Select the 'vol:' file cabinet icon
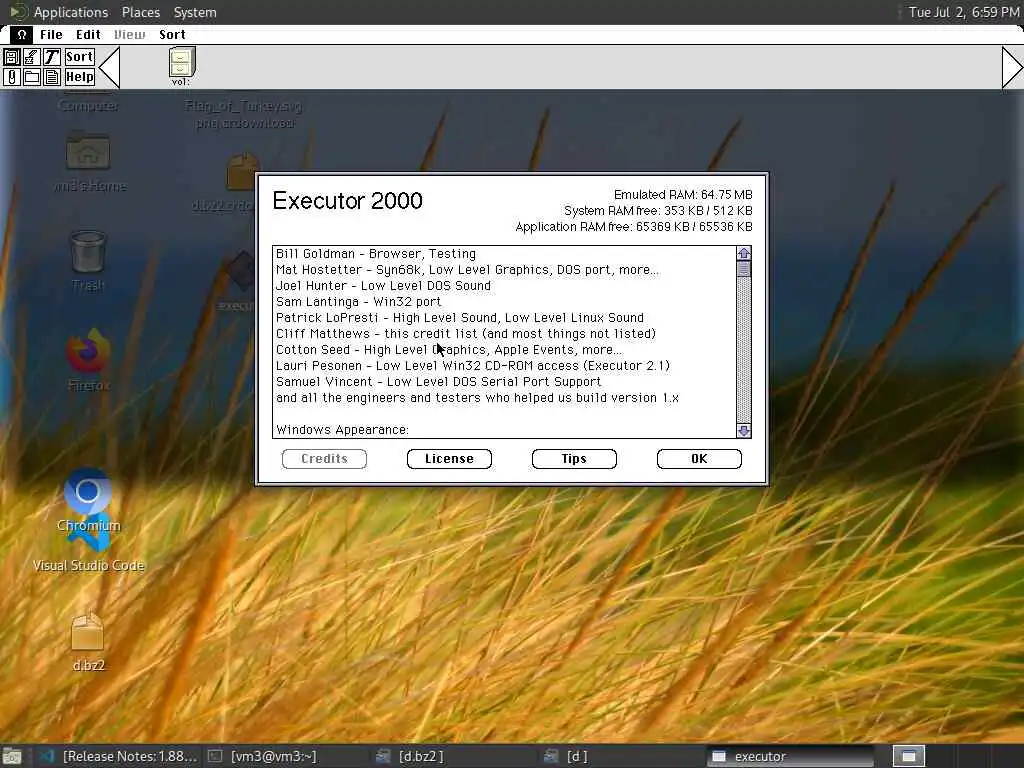The image size is (1024, 768). point(181,67)
